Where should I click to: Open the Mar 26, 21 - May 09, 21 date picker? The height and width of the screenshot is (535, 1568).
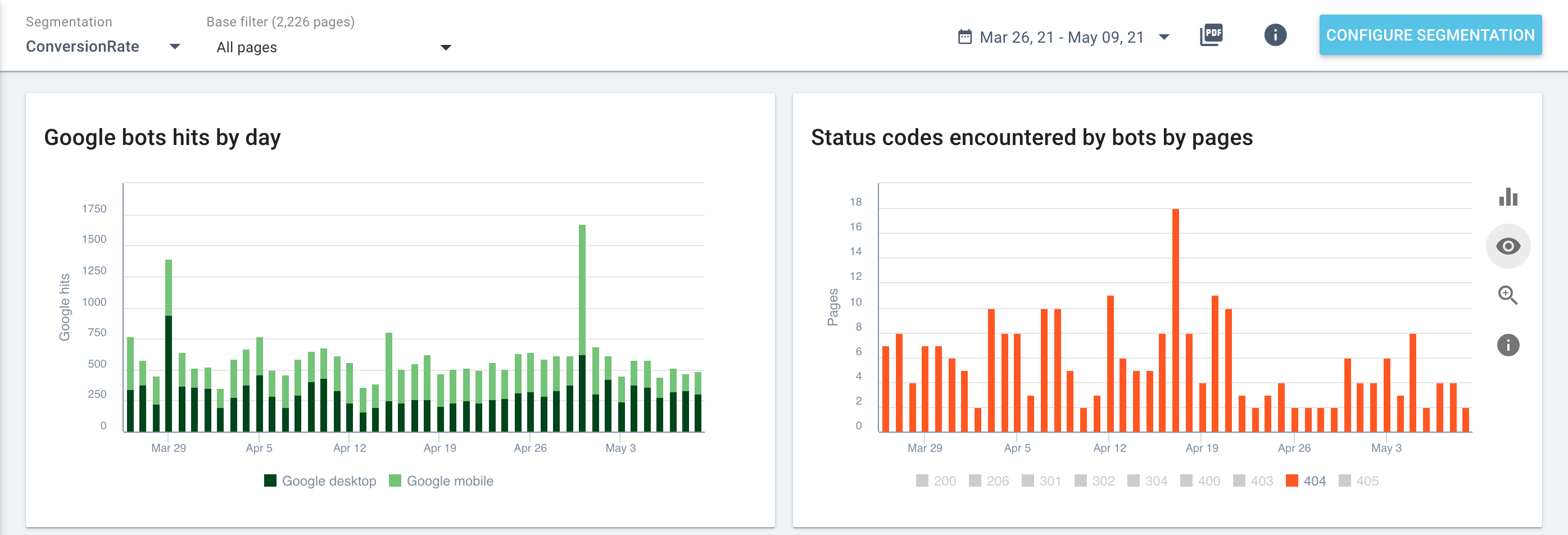[1063, 37]
